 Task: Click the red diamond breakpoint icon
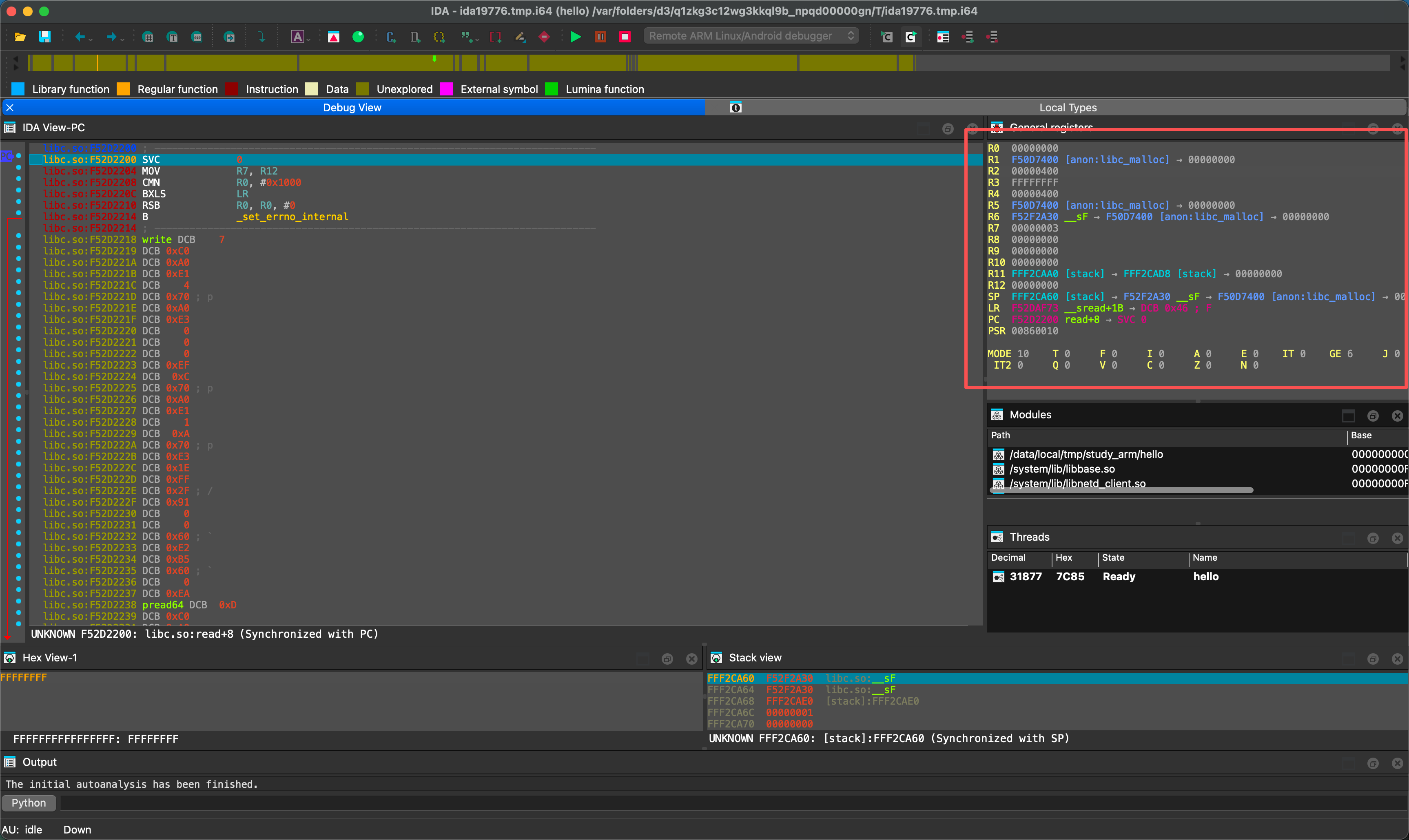[544, 37]
